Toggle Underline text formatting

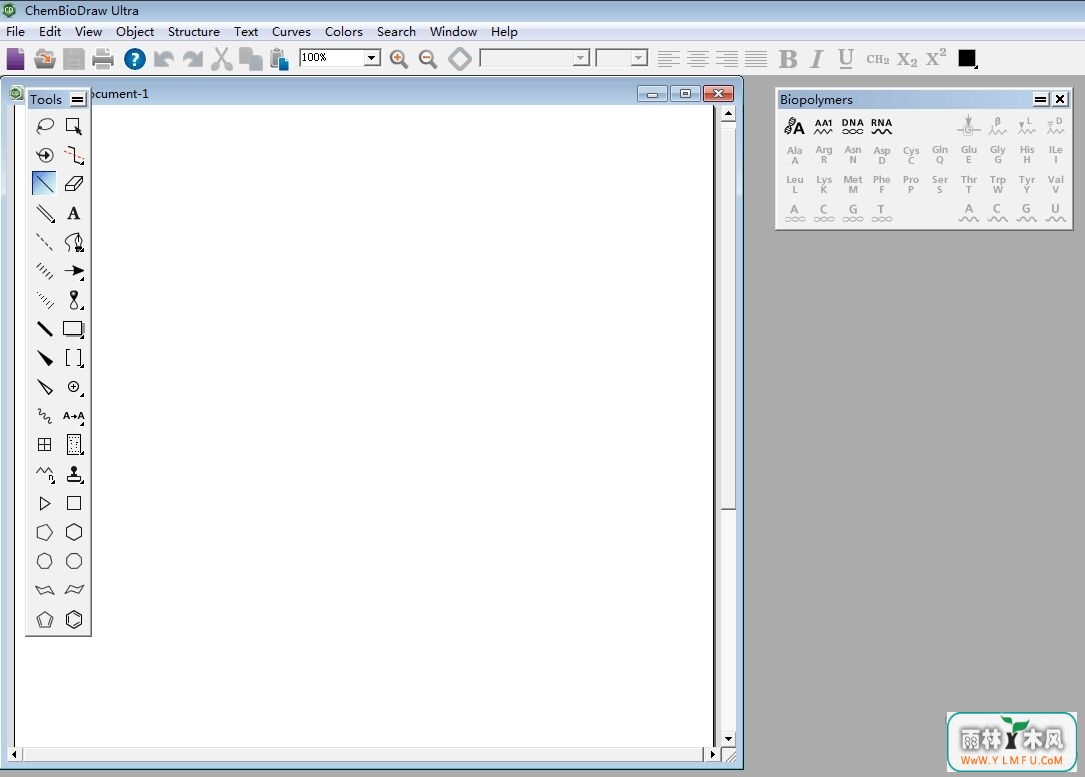(x=846, y=59)
